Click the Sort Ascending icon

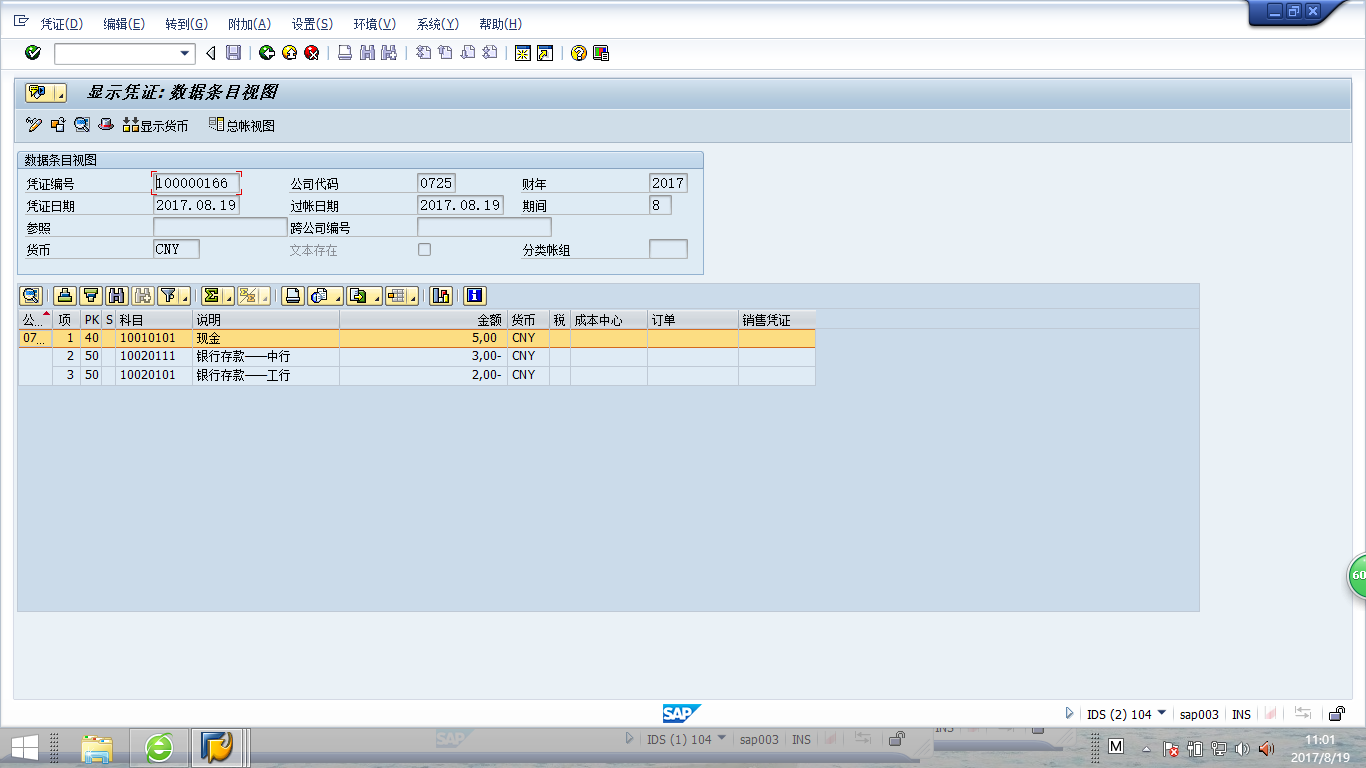point(65,295)
